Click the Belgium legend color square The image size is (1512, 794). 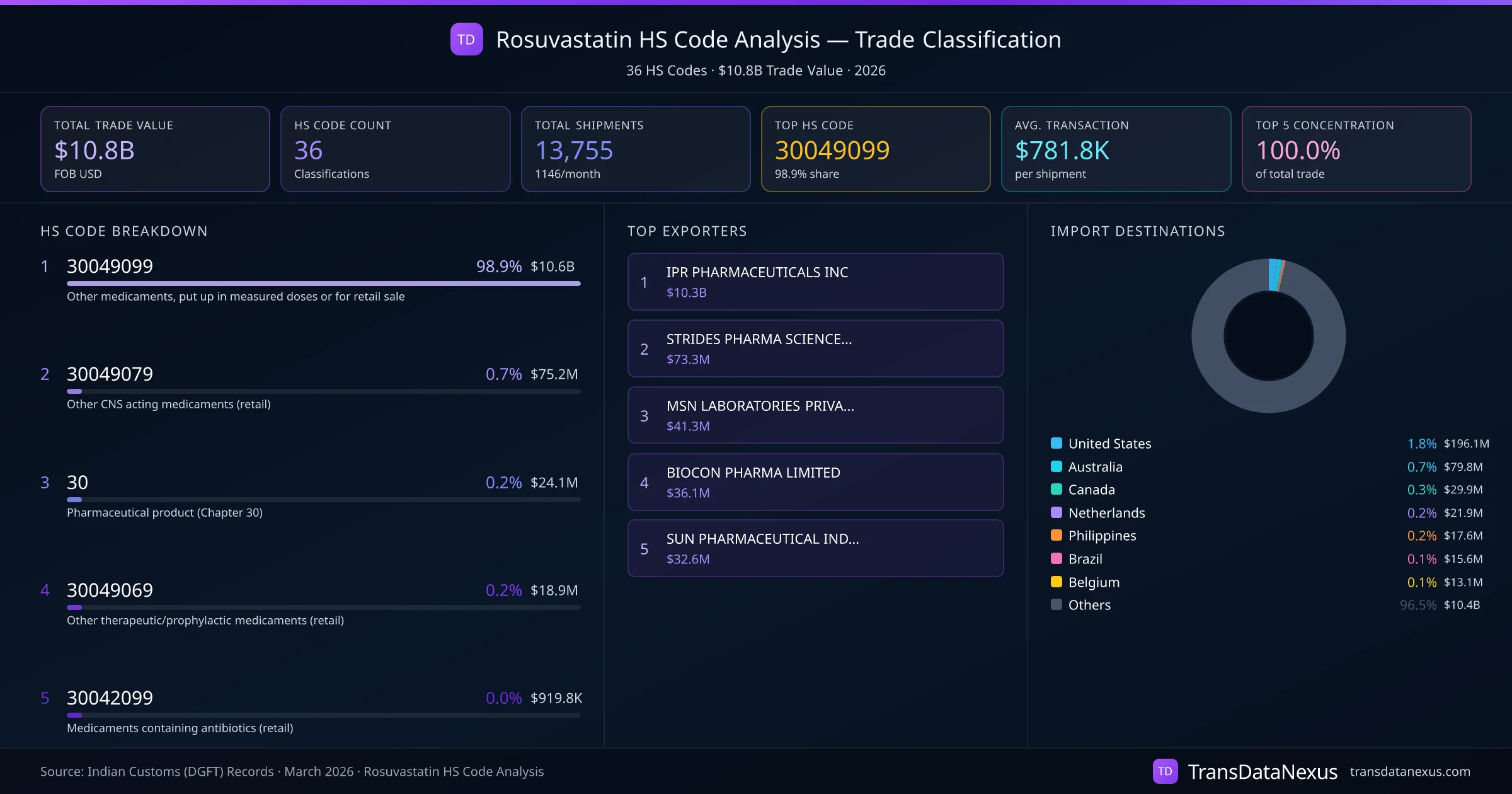pos(1057,582)
